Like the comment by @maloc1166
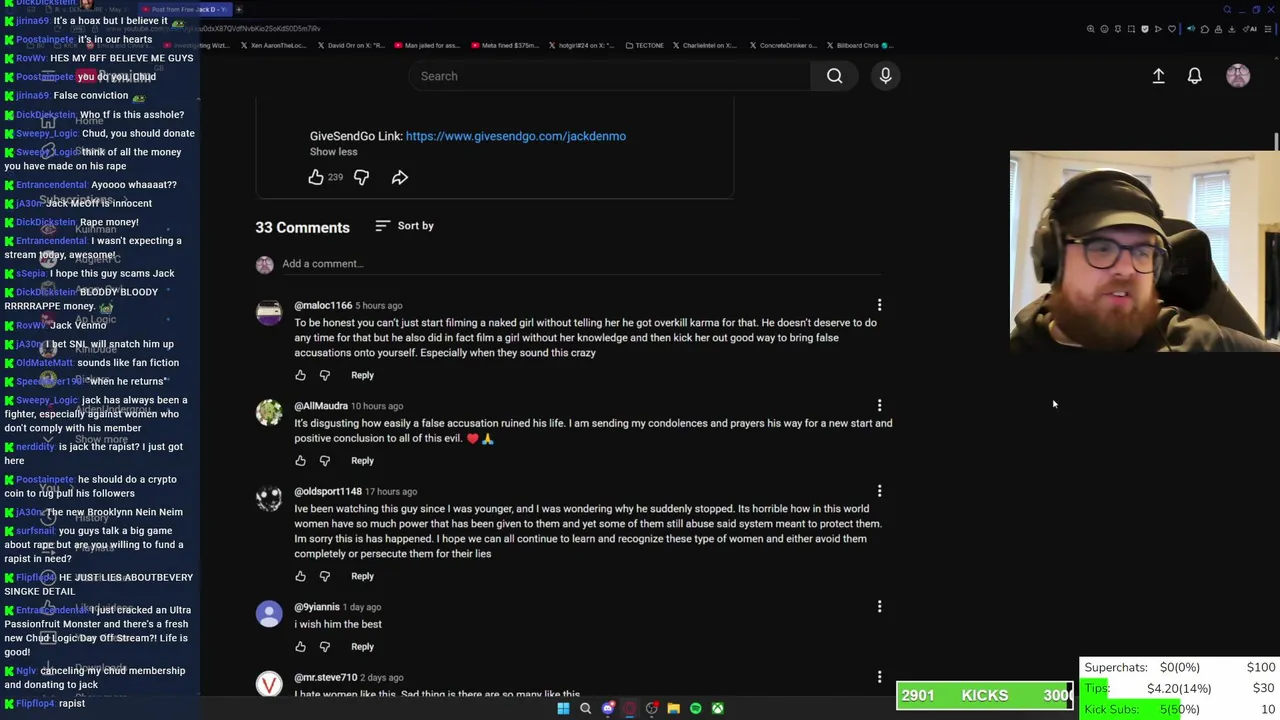The width and height of the screenshot is (1280, 720). pyautogui.click(x=300, y=375)
